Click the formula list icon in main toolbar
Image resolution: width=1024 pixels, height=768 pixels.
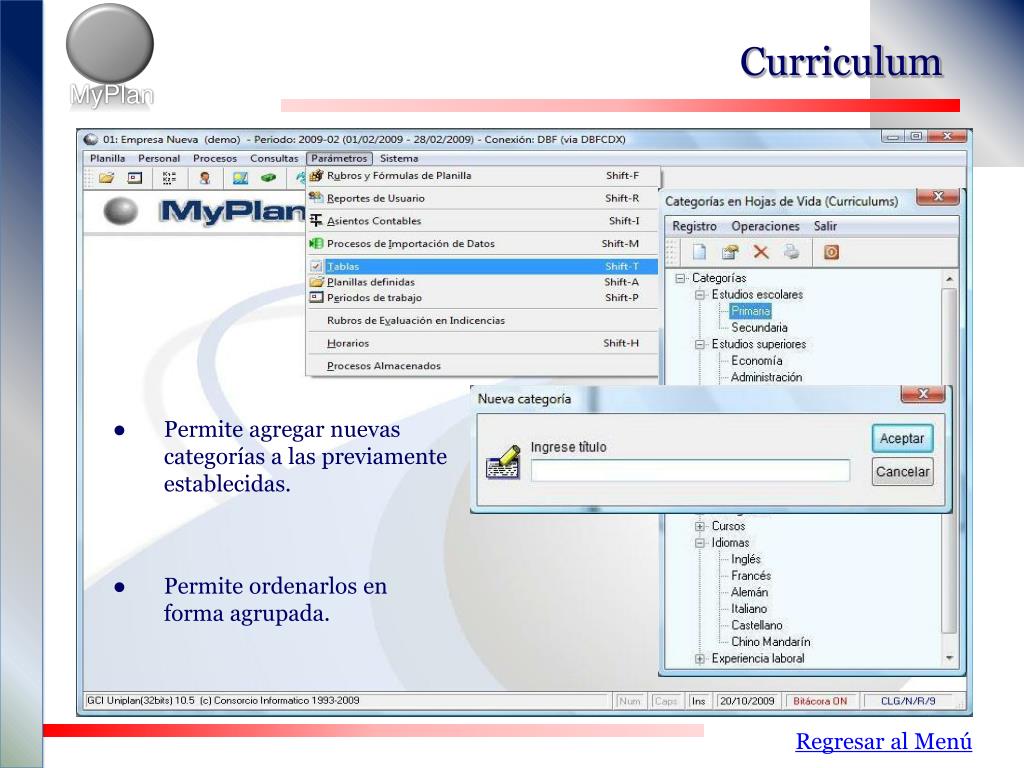point(169,178)
